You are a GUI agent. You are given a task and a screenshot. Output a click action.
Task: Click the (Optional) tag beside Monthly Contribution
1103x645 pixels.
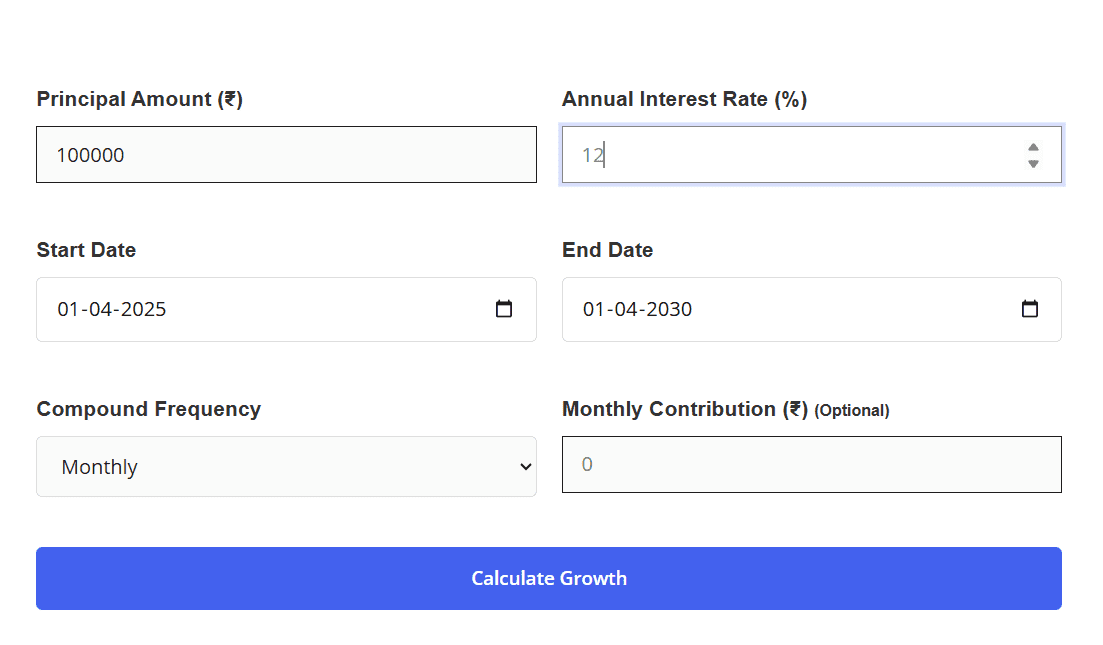852,410
